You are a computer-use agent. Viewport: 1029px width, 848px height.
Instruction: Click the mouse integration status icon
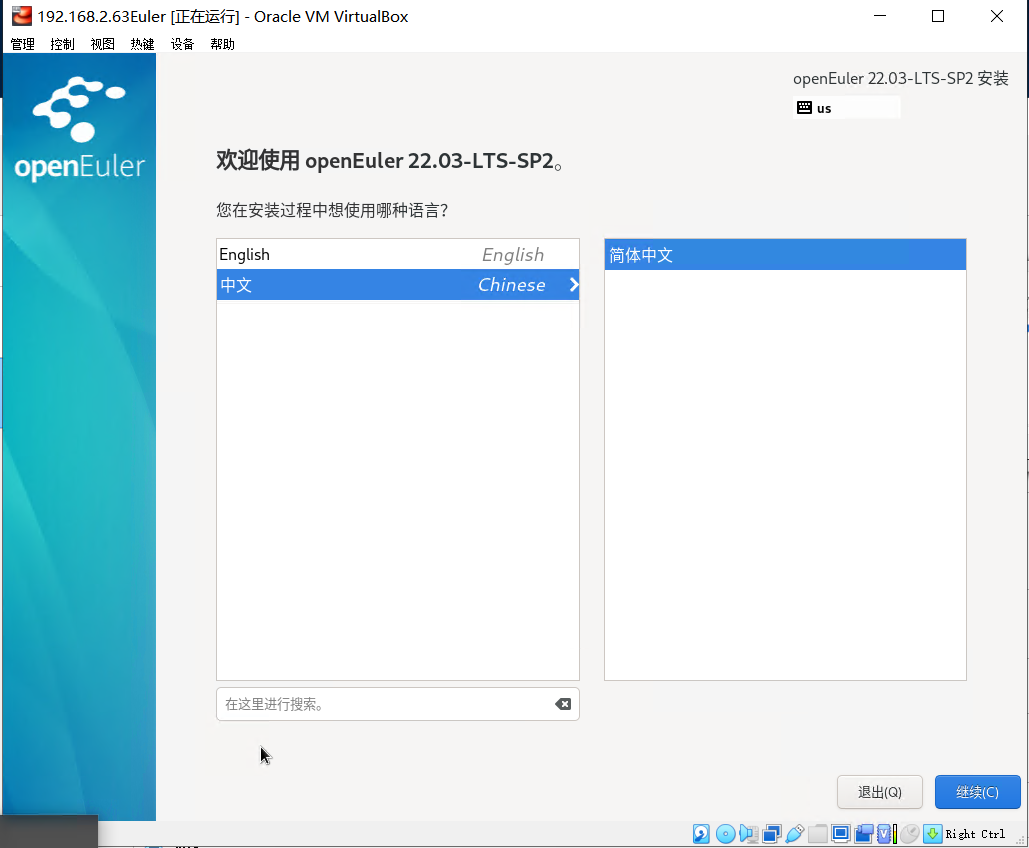(910, 834)
